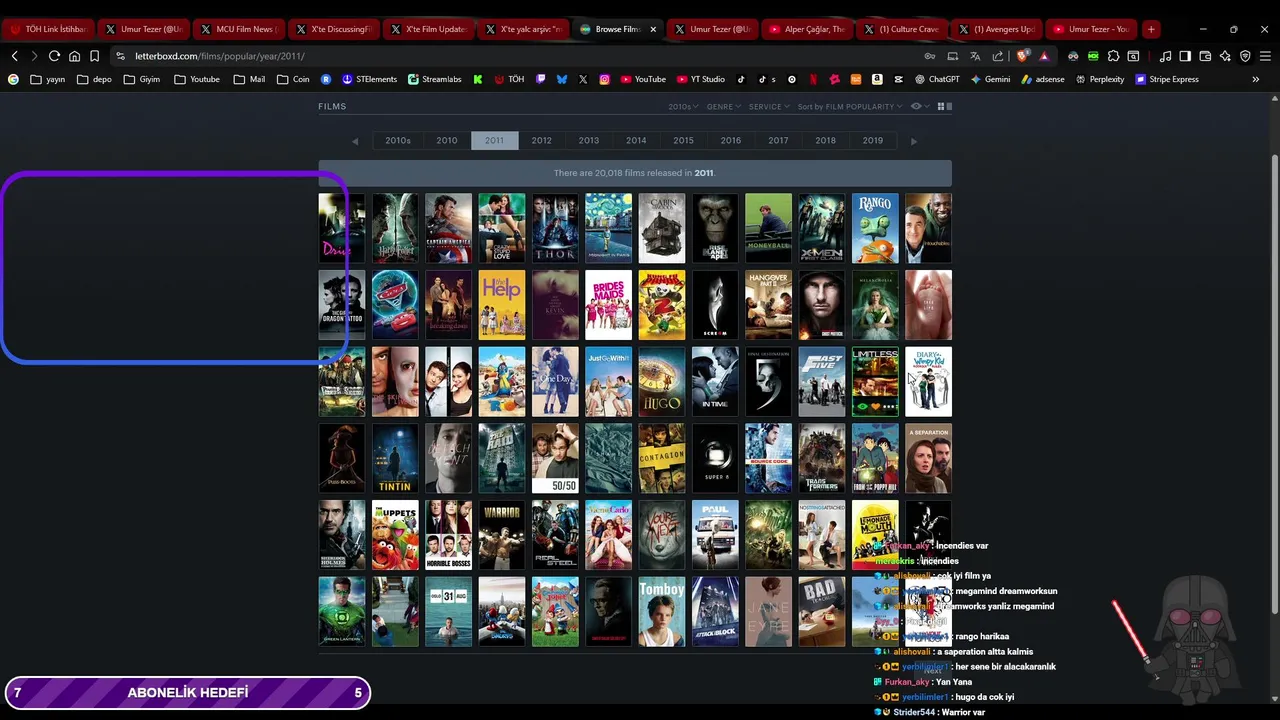Viewport: 1280px width, 720px height.
Task: Open the Moneyball film poster
Action: click(768, 228)
